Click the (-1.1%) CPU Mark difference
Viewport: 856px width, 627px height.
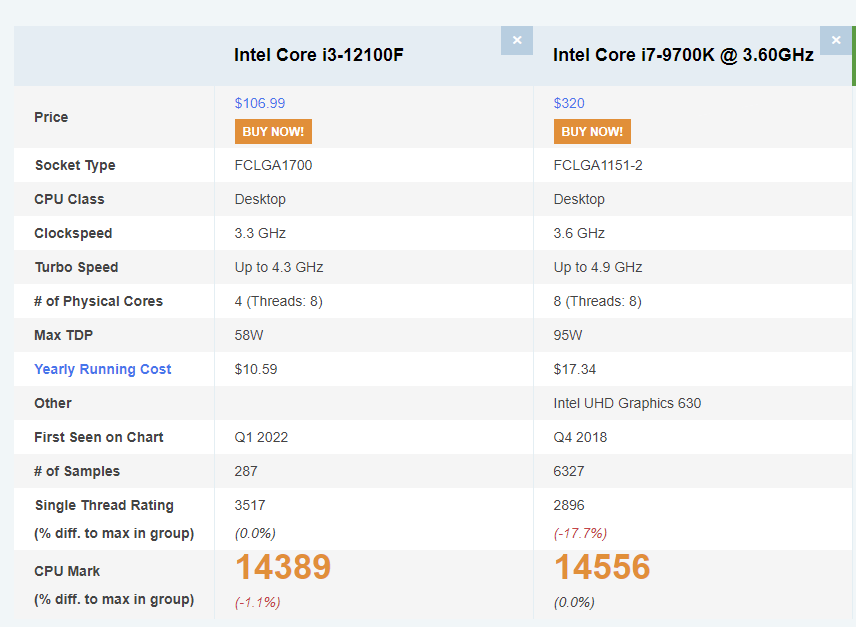pyautogui.click(x=257, y=602)
